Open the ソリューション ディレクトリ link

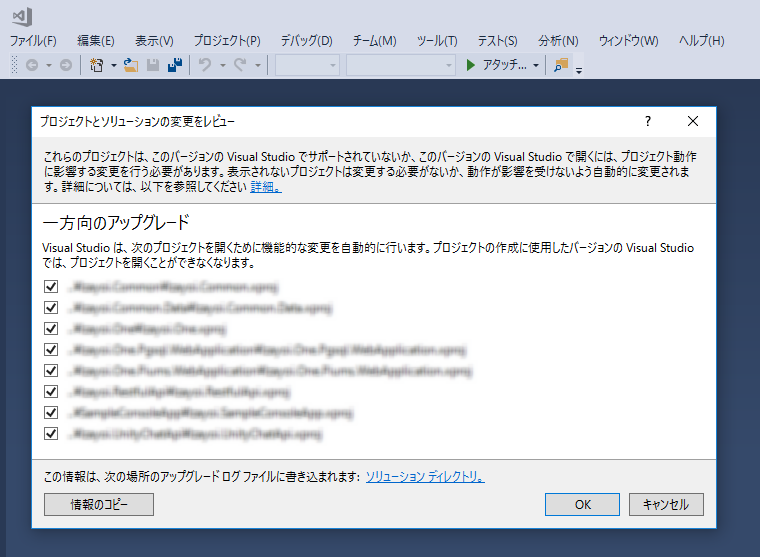425,477
